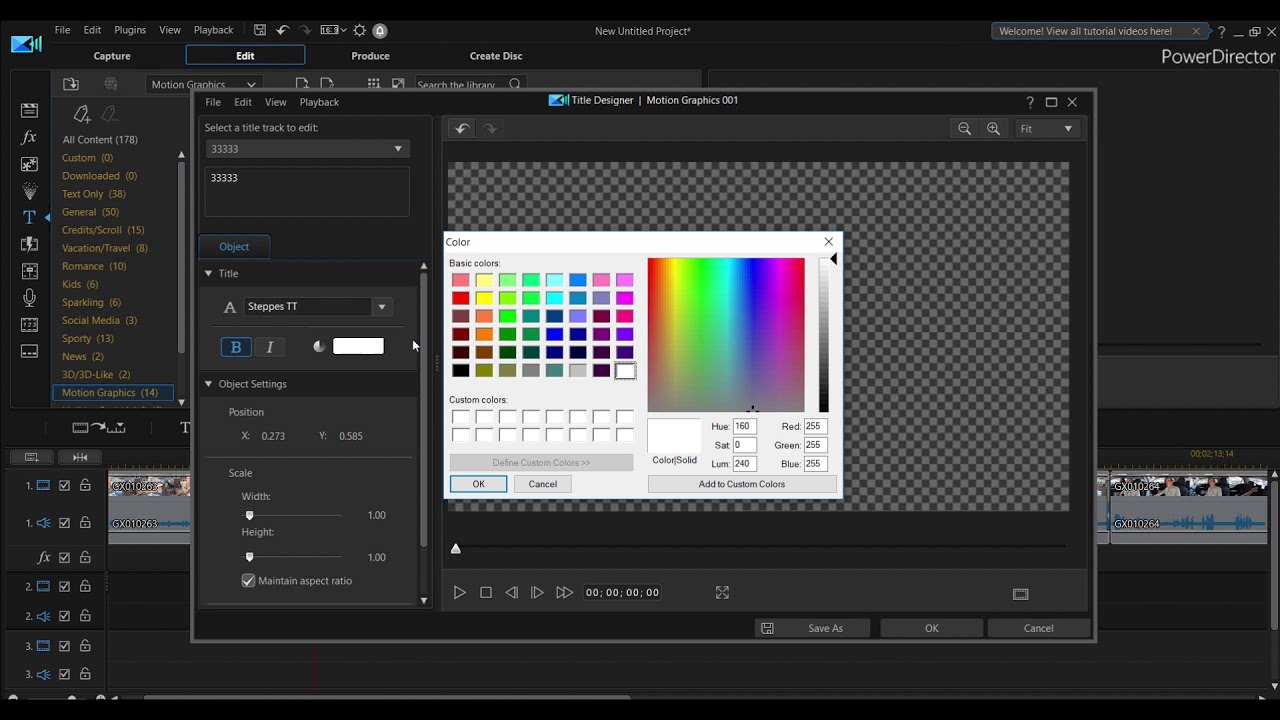Toggle Bold text formatting
The width and height of the screenshot is (1280, 720).
(x=236, y=347)
